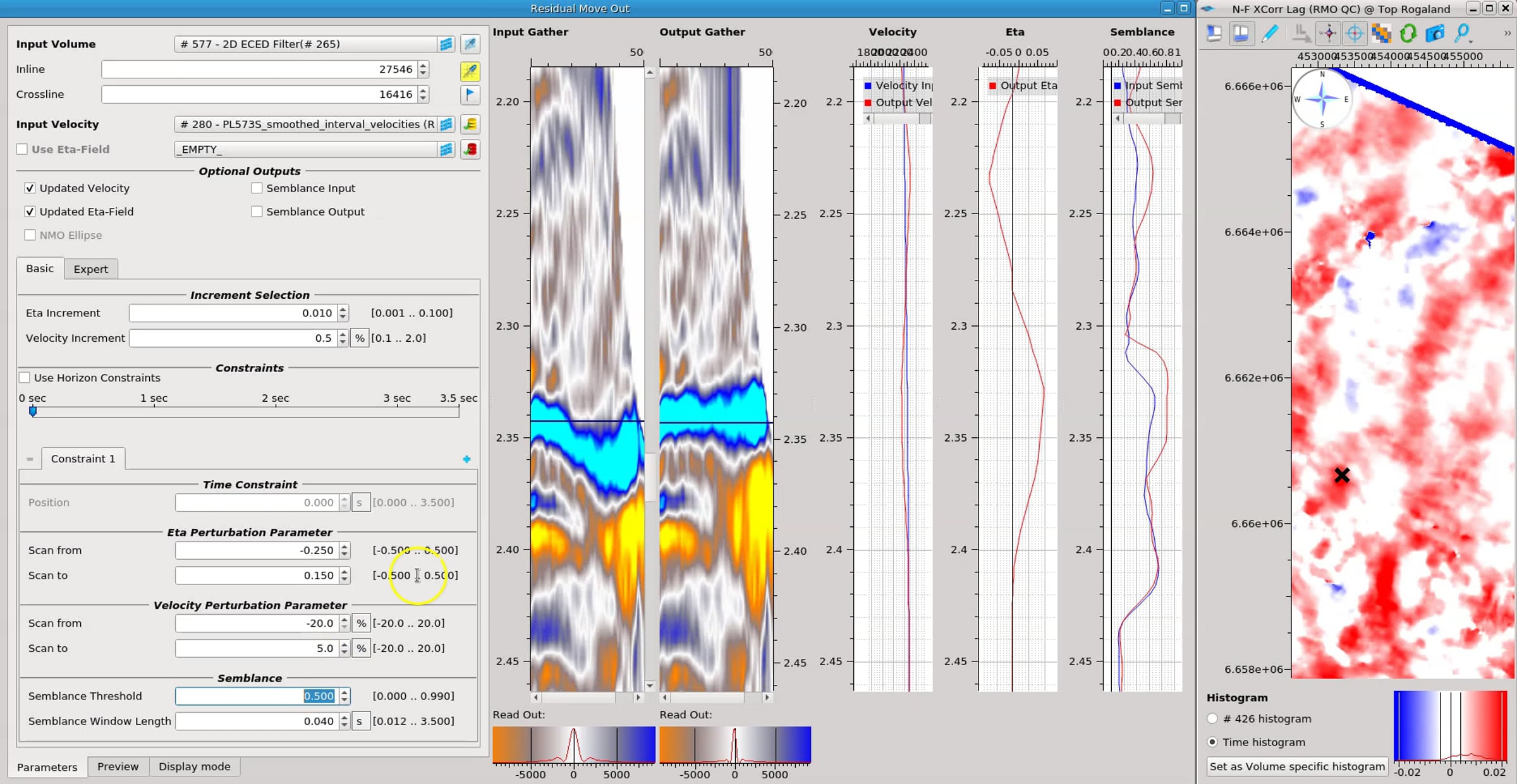Image resolution: width=1517 pixels, height=784 pixels.
Task: Select the Time histogram radio button
Action: click(1212, 742)
